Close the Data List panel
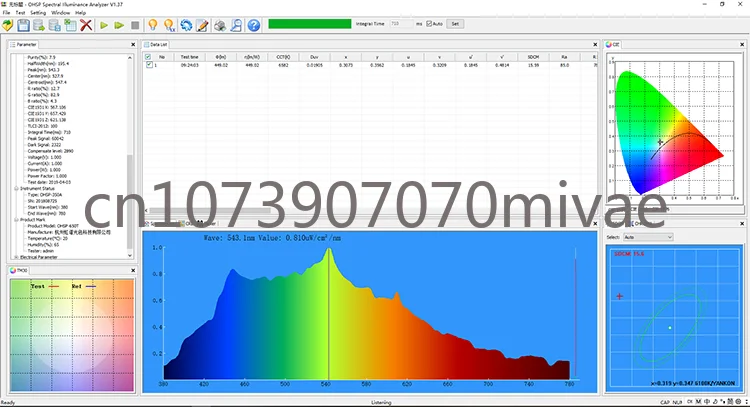The image size is (750, 407). click(595, 44)
